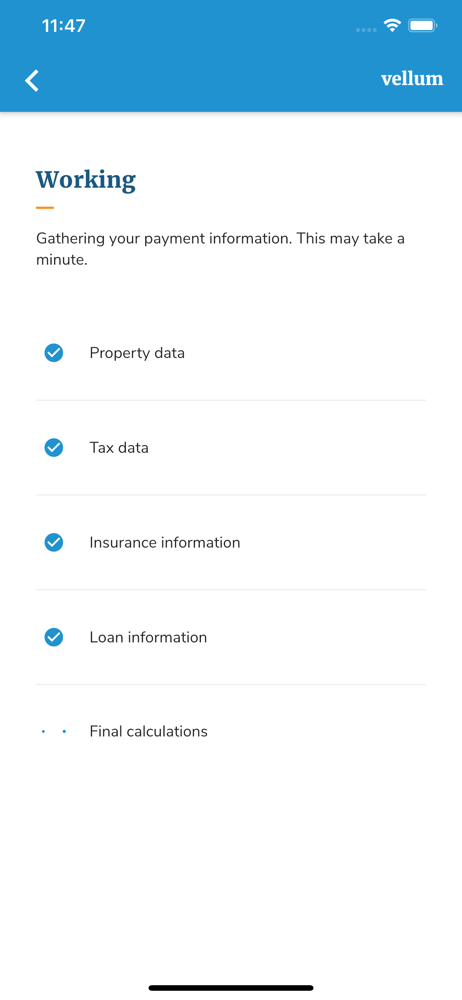Select the Final calculations row label
The width and height of the screenshot is (462, 1000).
tap(149, 732)
